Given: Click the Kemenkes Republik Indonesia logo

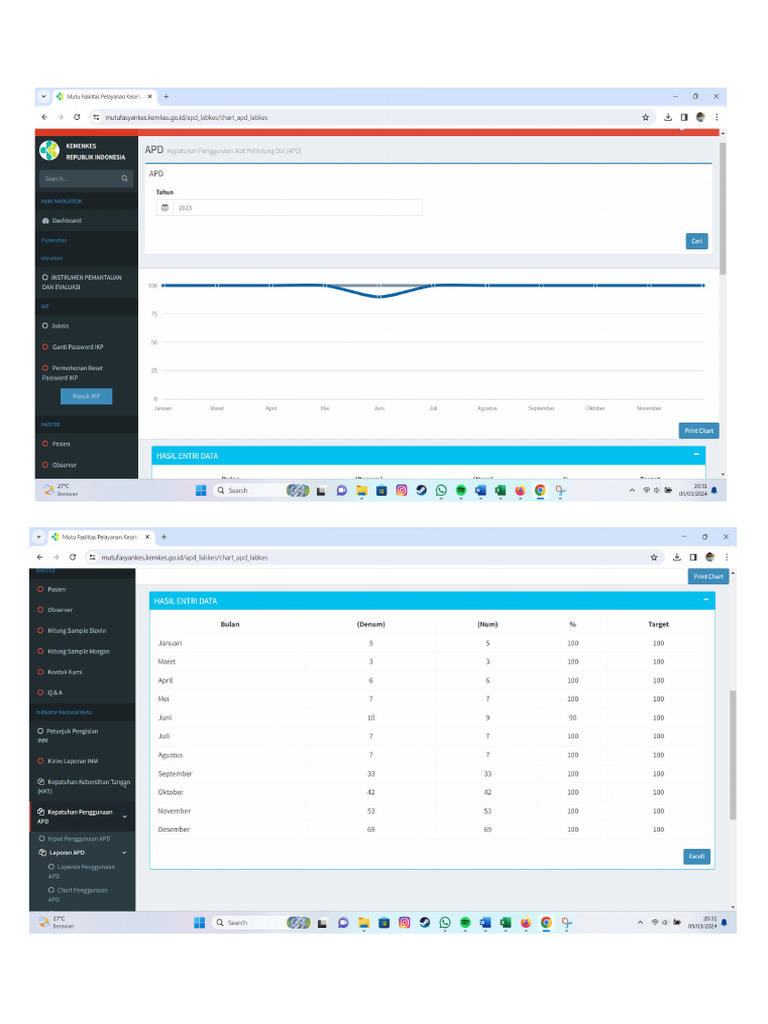Looking at the screenshot, I should coord(49,151).
